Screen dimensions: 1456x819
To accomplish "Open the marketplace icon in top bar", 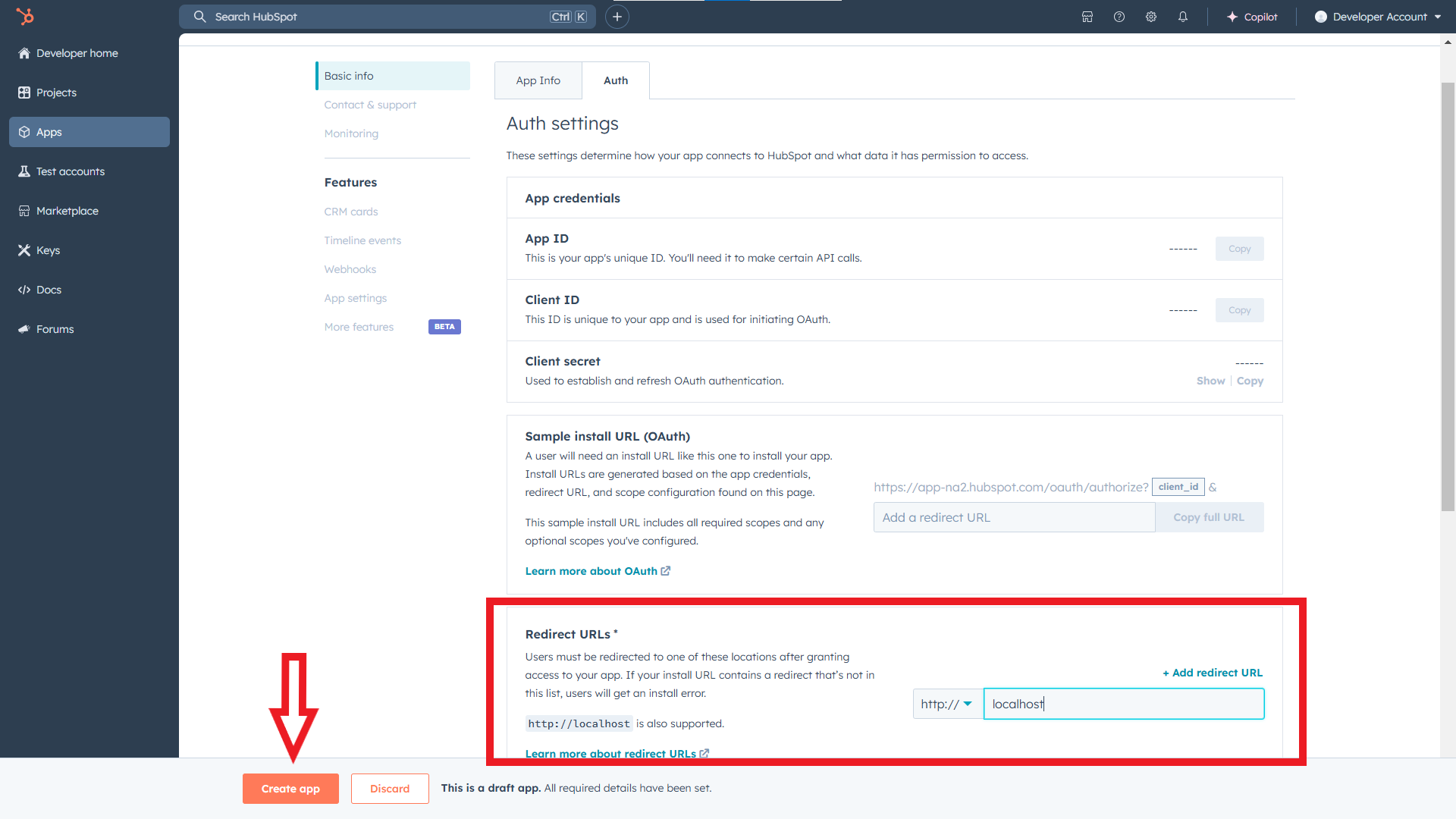I will point(1087,17).
